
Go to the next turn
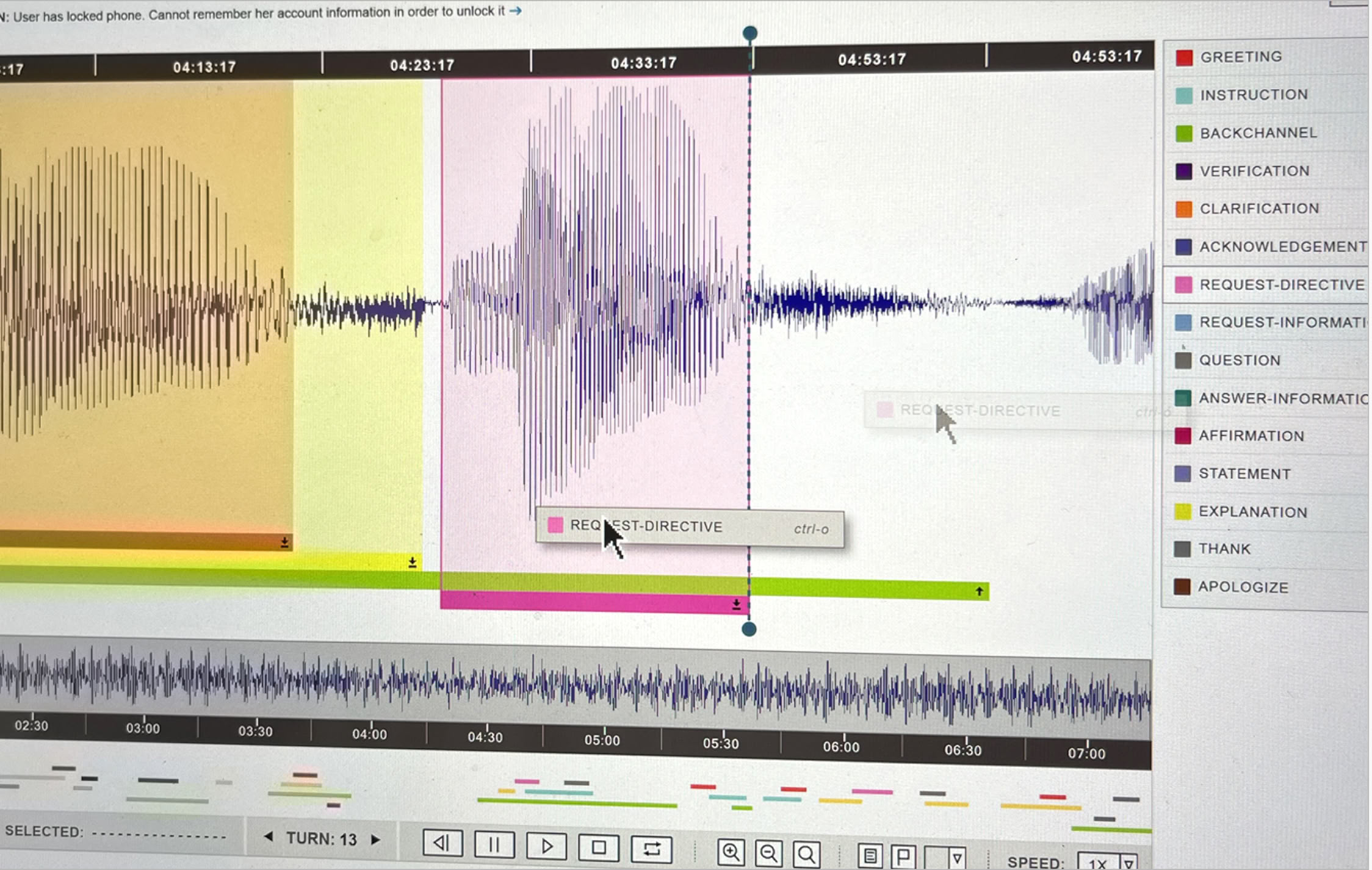pyautogui.click(x=376, y=839)
